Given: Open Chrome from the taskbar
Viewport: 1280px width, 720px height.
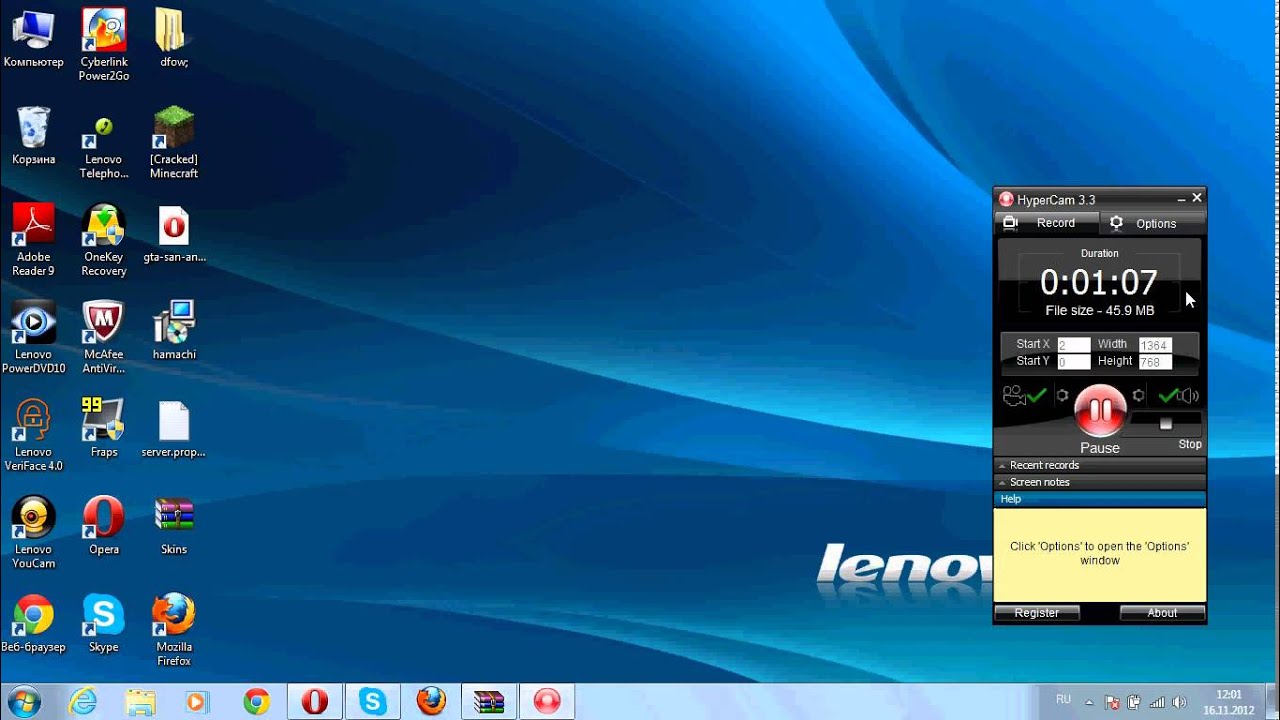Looking at the screenshot, I should [x=256, y=702].
